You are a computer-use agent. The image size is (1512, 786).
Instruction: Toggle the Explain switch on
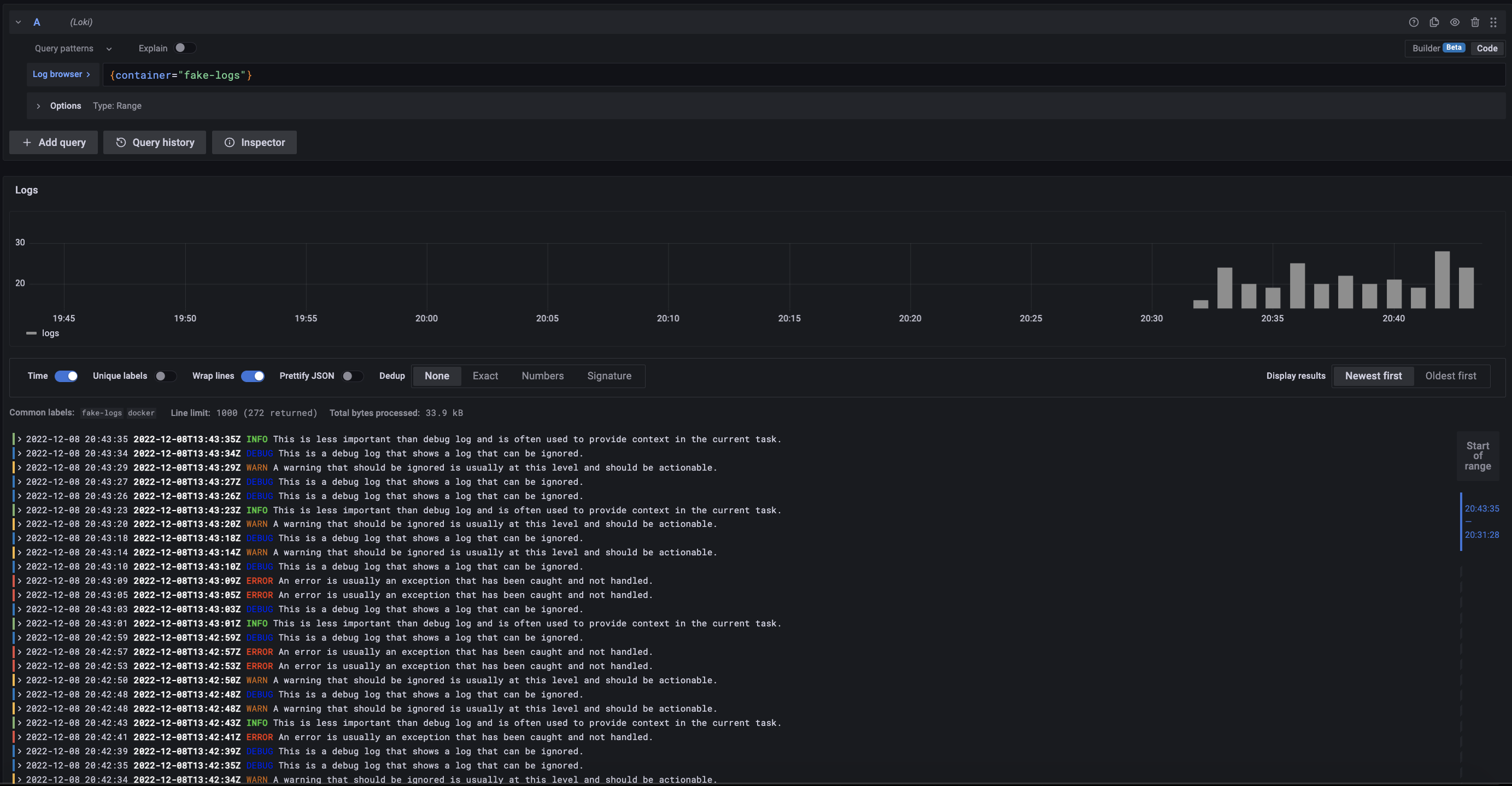tap(184, 48)
